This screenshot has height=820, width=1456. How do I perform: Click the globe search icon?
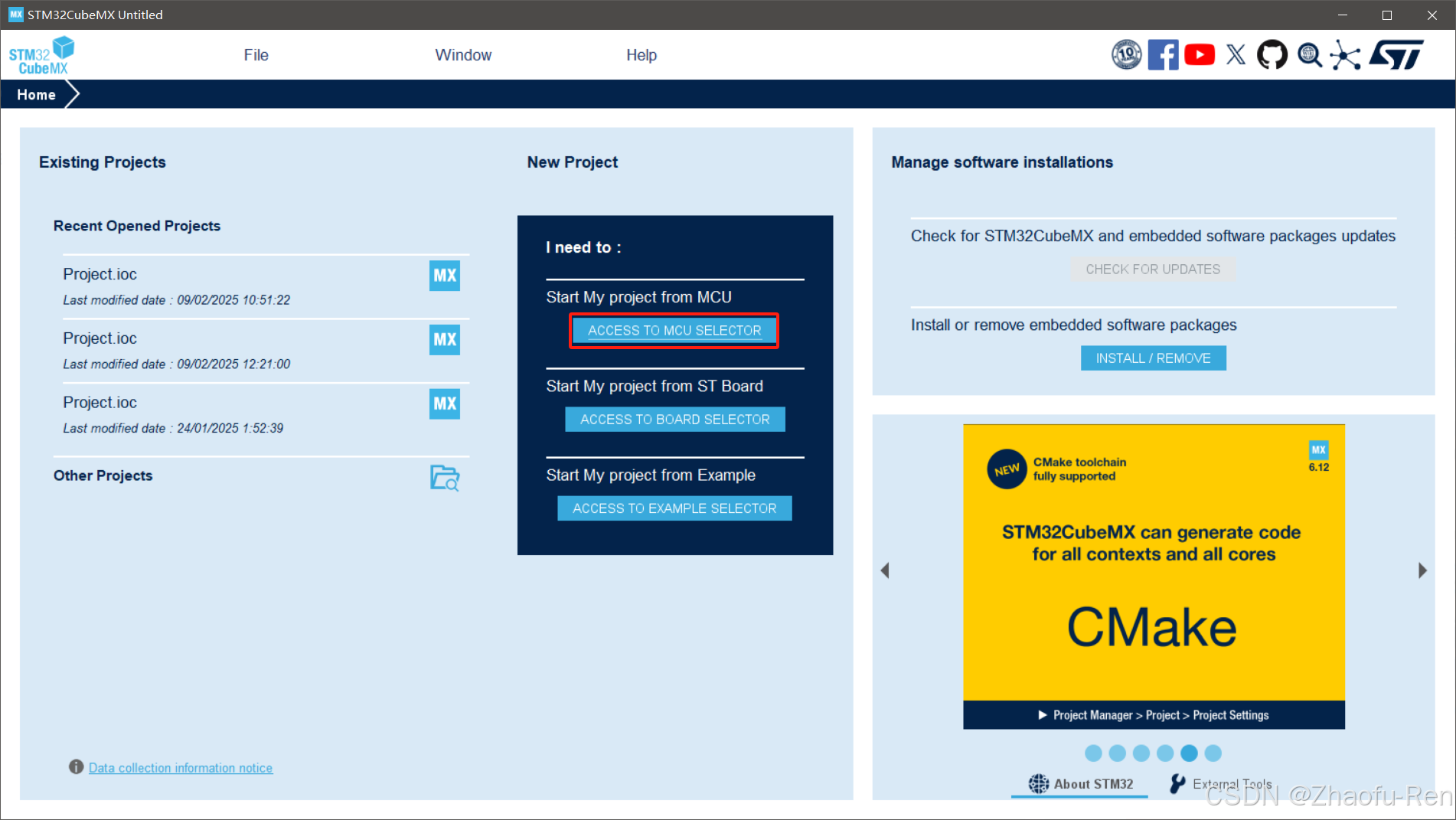pos(1310,55)
